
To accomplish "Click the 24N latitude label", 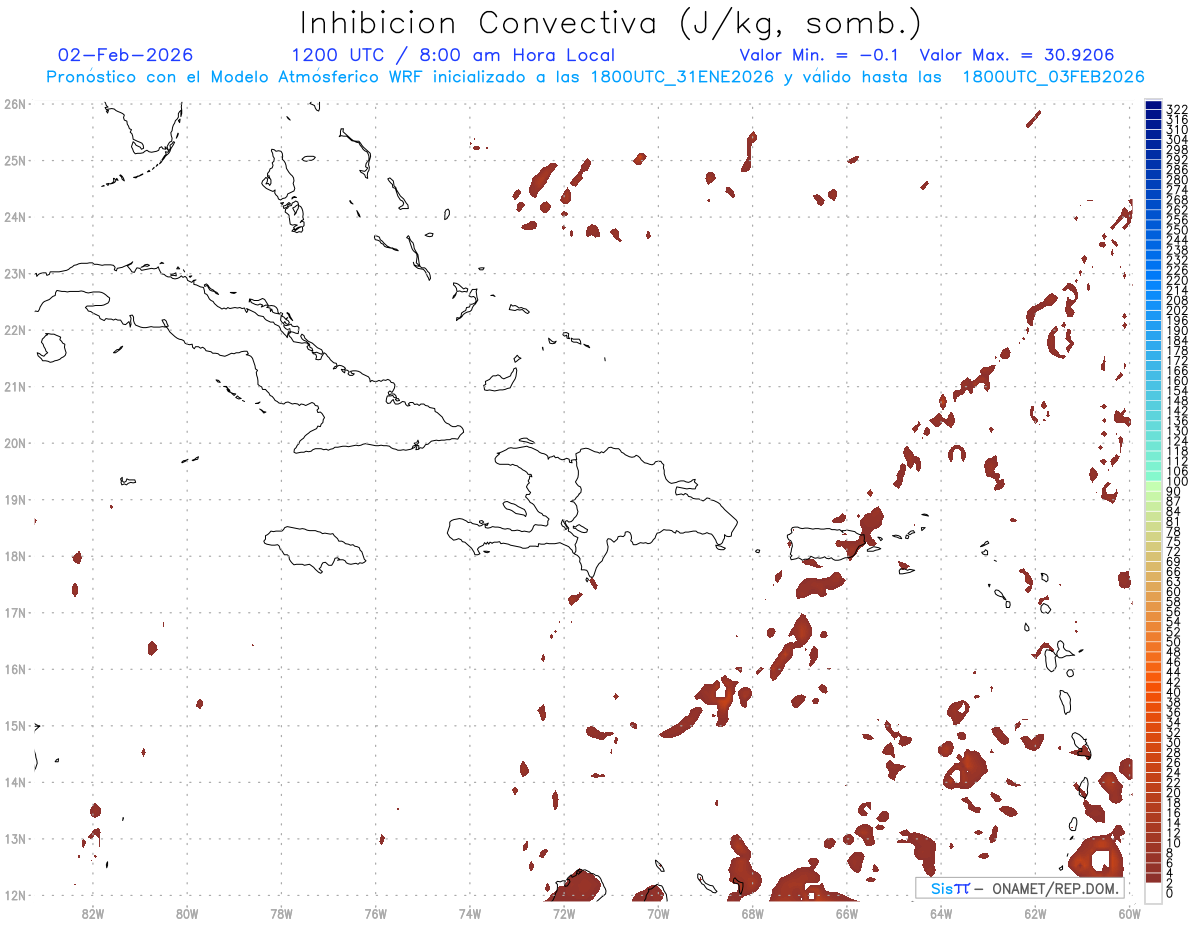I will point(15,217).
